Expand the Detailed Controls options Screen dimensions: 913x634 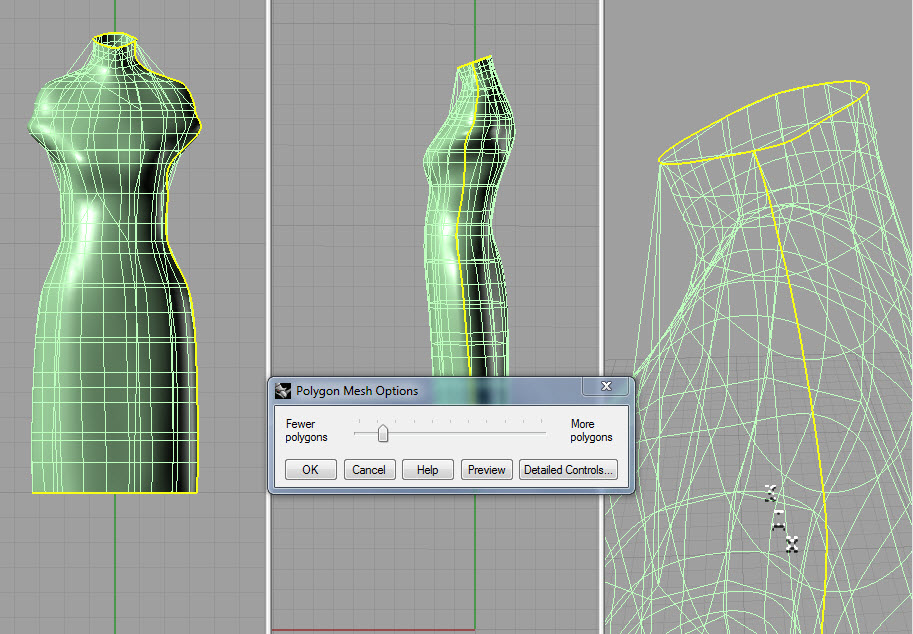click(568, 469)
